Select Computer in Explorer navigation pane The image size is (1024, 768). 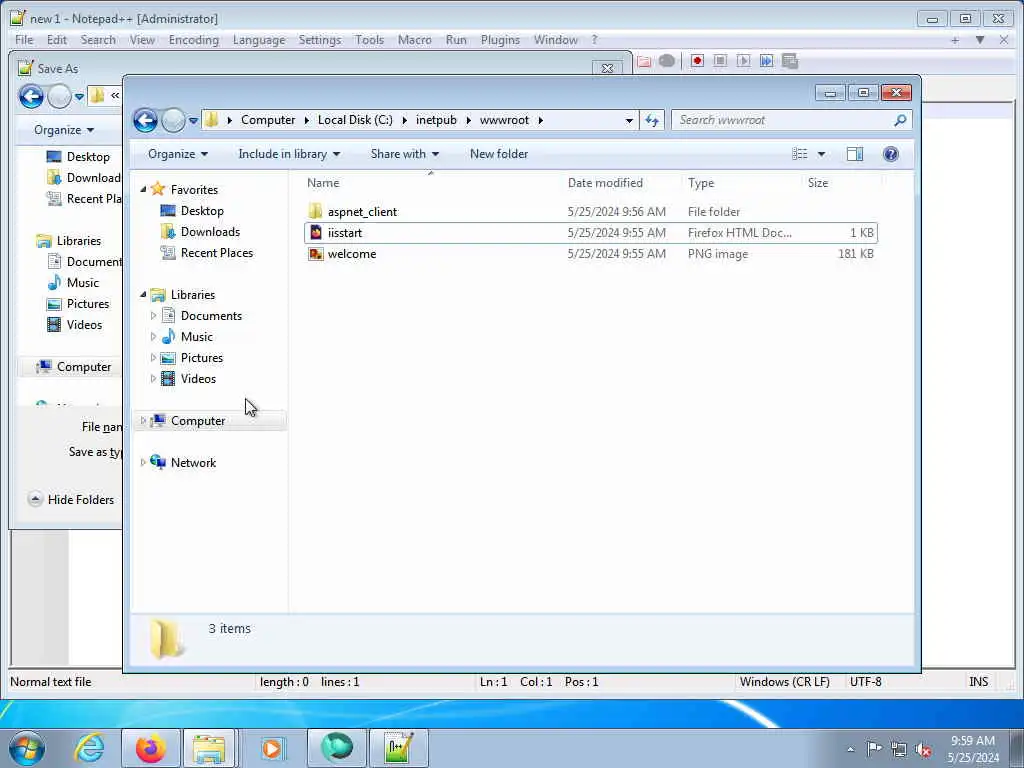pyautogui.click(x=198, y=421)
